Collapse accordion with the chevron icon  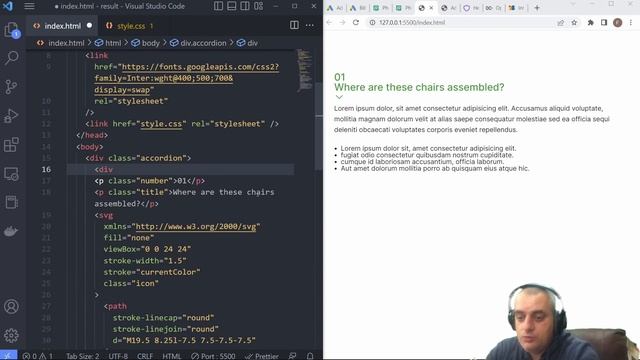click(x=339, y=97)
